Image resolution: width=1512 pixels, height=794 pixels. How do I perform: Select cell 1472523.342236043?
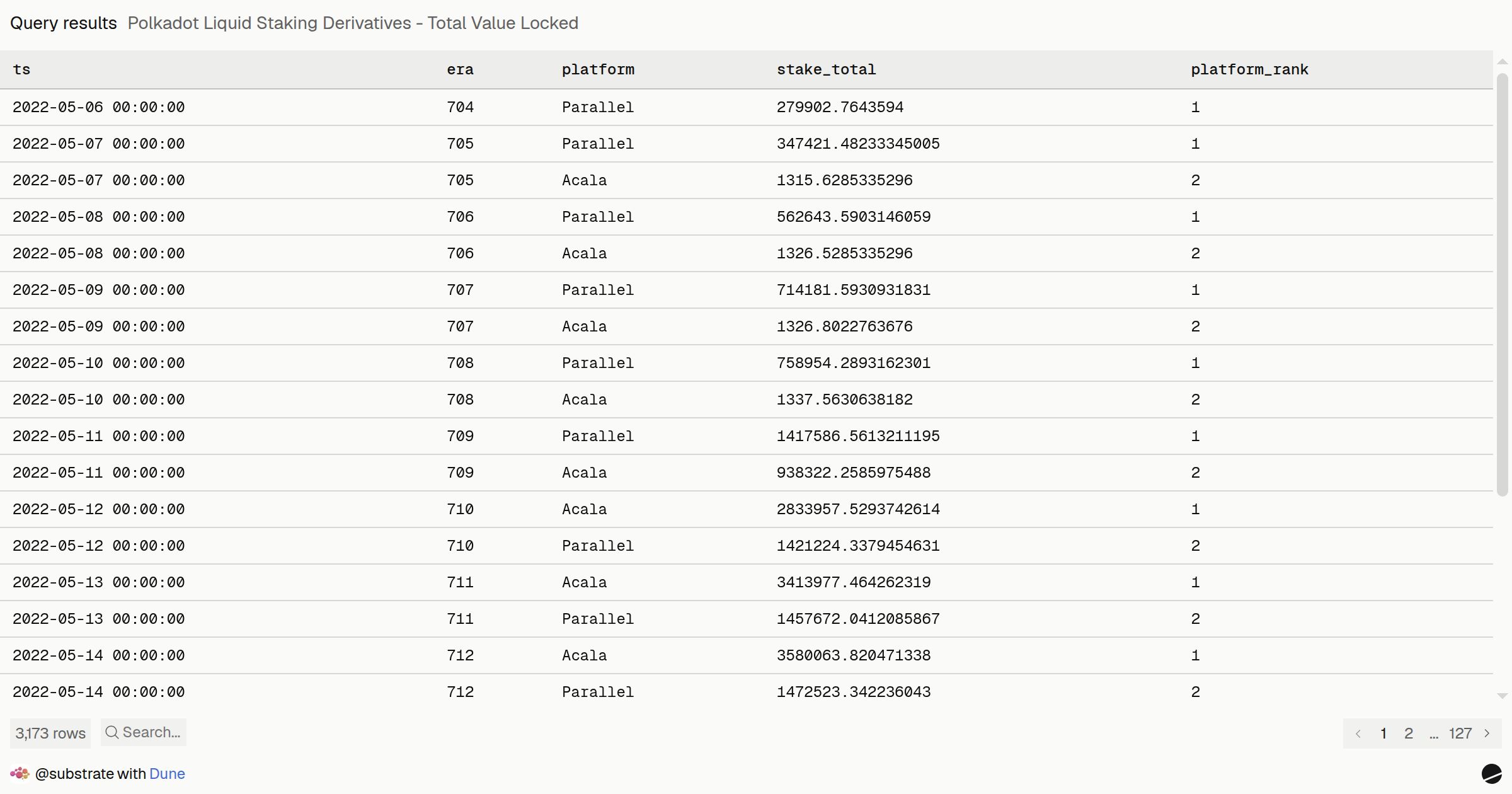coord(854,692)
